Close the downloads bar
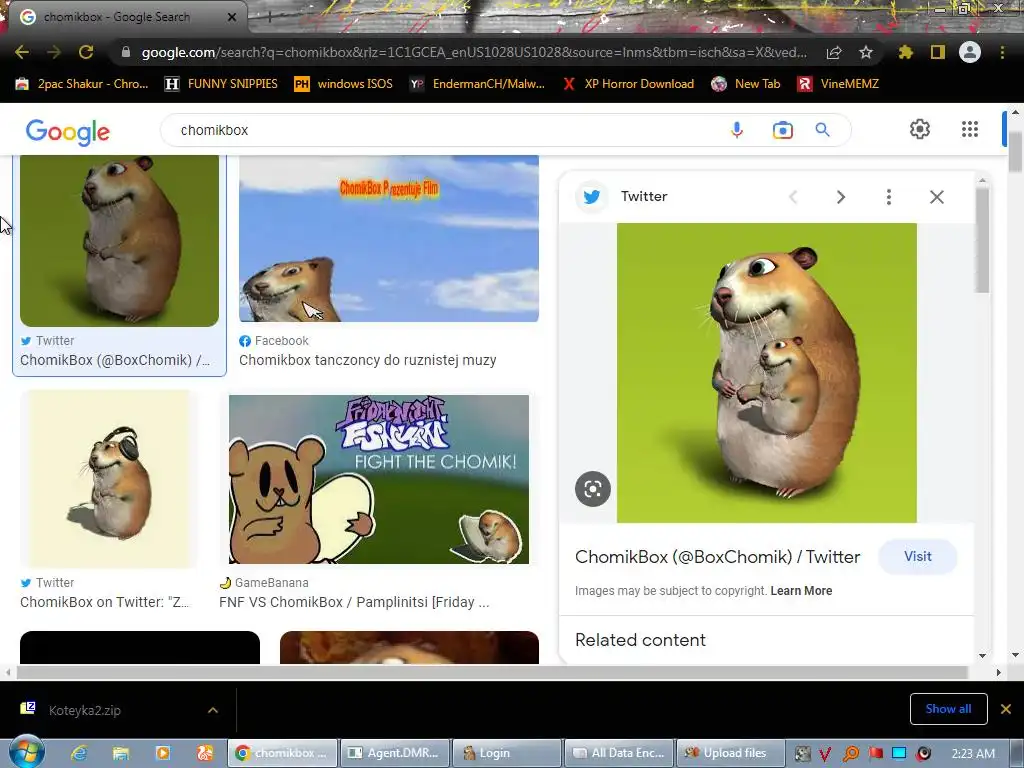 (1006, 709)
